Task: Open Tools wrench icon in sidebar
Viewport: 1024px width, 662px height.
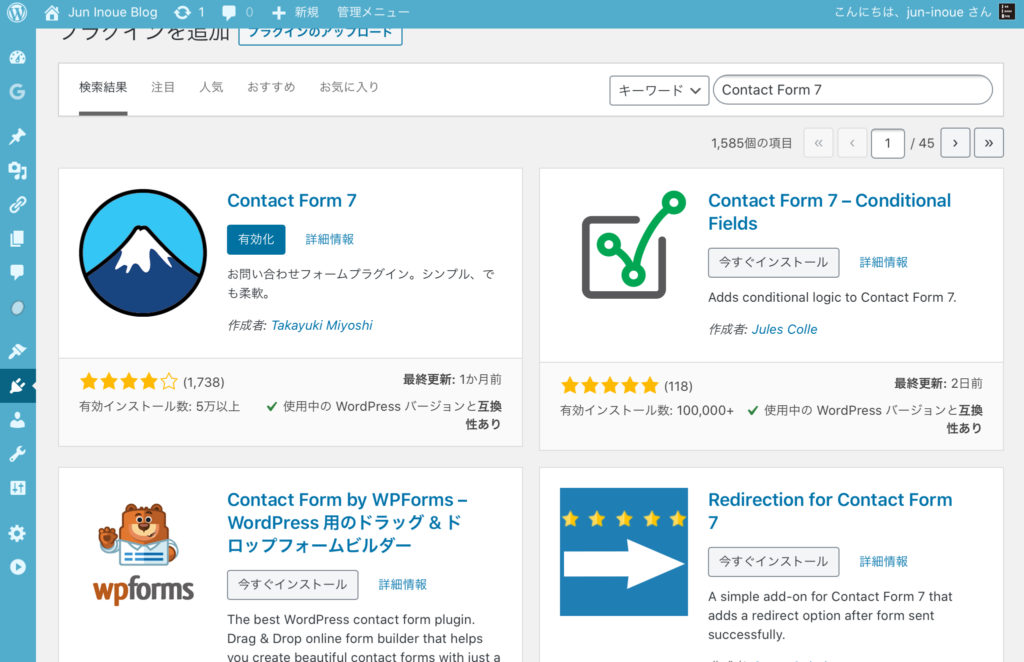Action: point(18,454)
